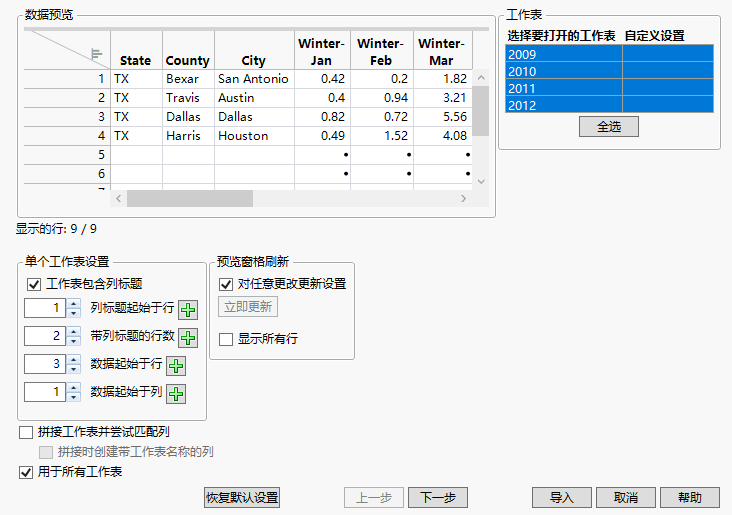
Task: Select the County column header
Action: pos(188,50)
